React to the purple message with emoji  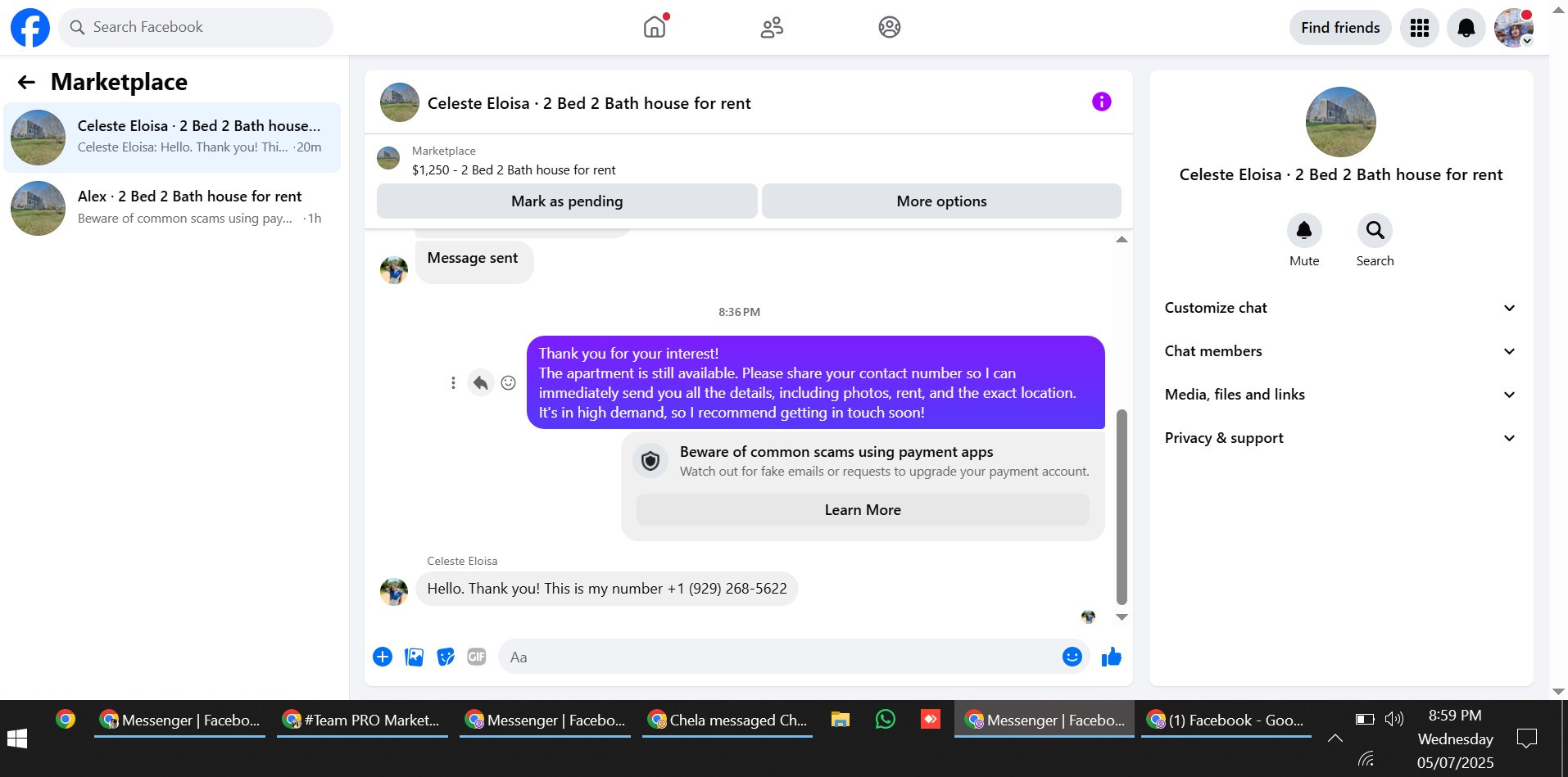tap(508, 382)
